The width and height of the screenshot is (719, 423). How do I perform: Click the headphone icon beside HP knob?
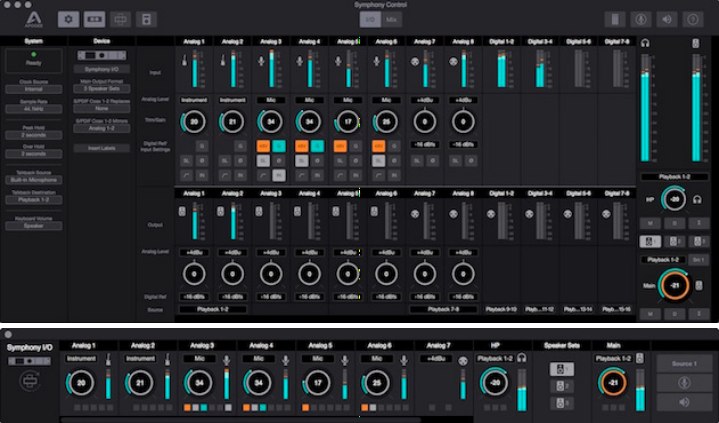pyautogui.click(x=697, y=200)
